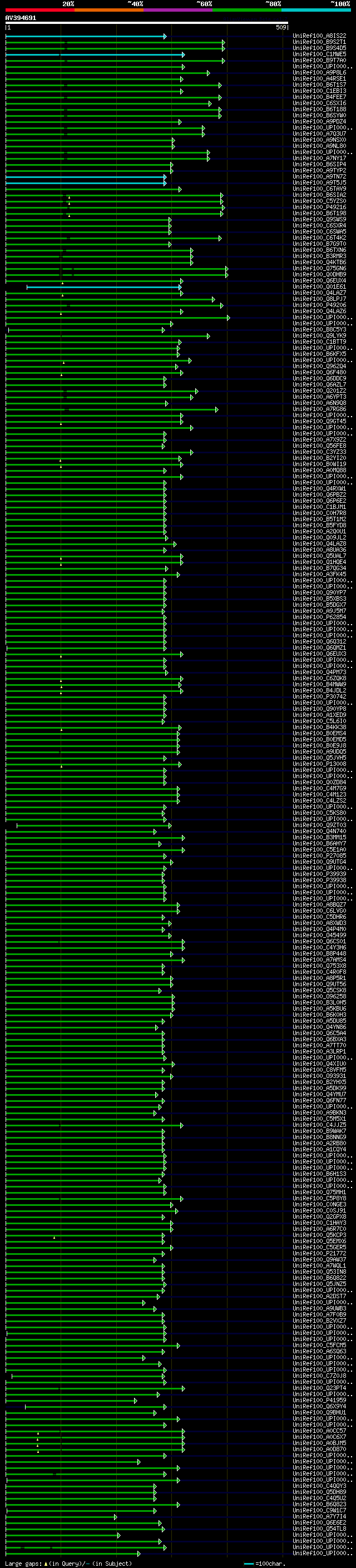Screen dimensions: 356x1568
Task: Select subject UniRef100_Q75GN6
Action: (319, 269)
